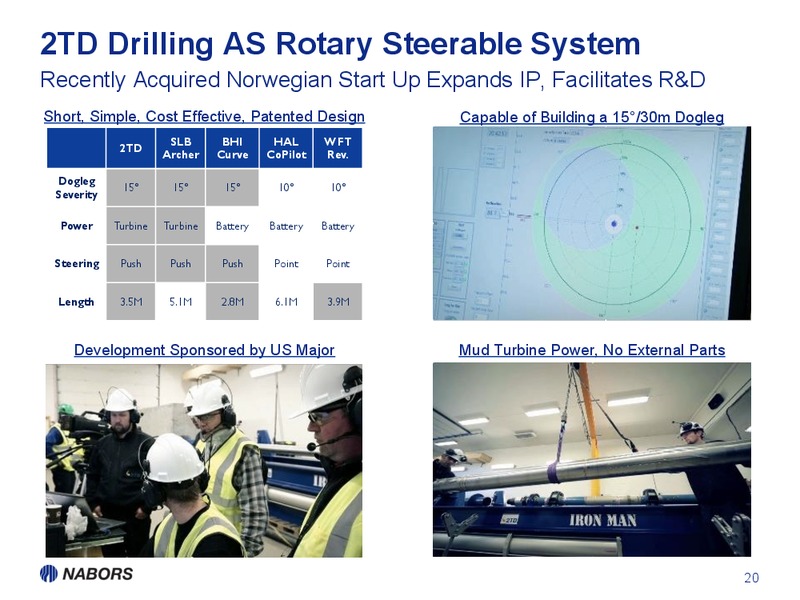Select heading 'Short, Simple, Cost Effective, Patented Design'

pos(204,116)
